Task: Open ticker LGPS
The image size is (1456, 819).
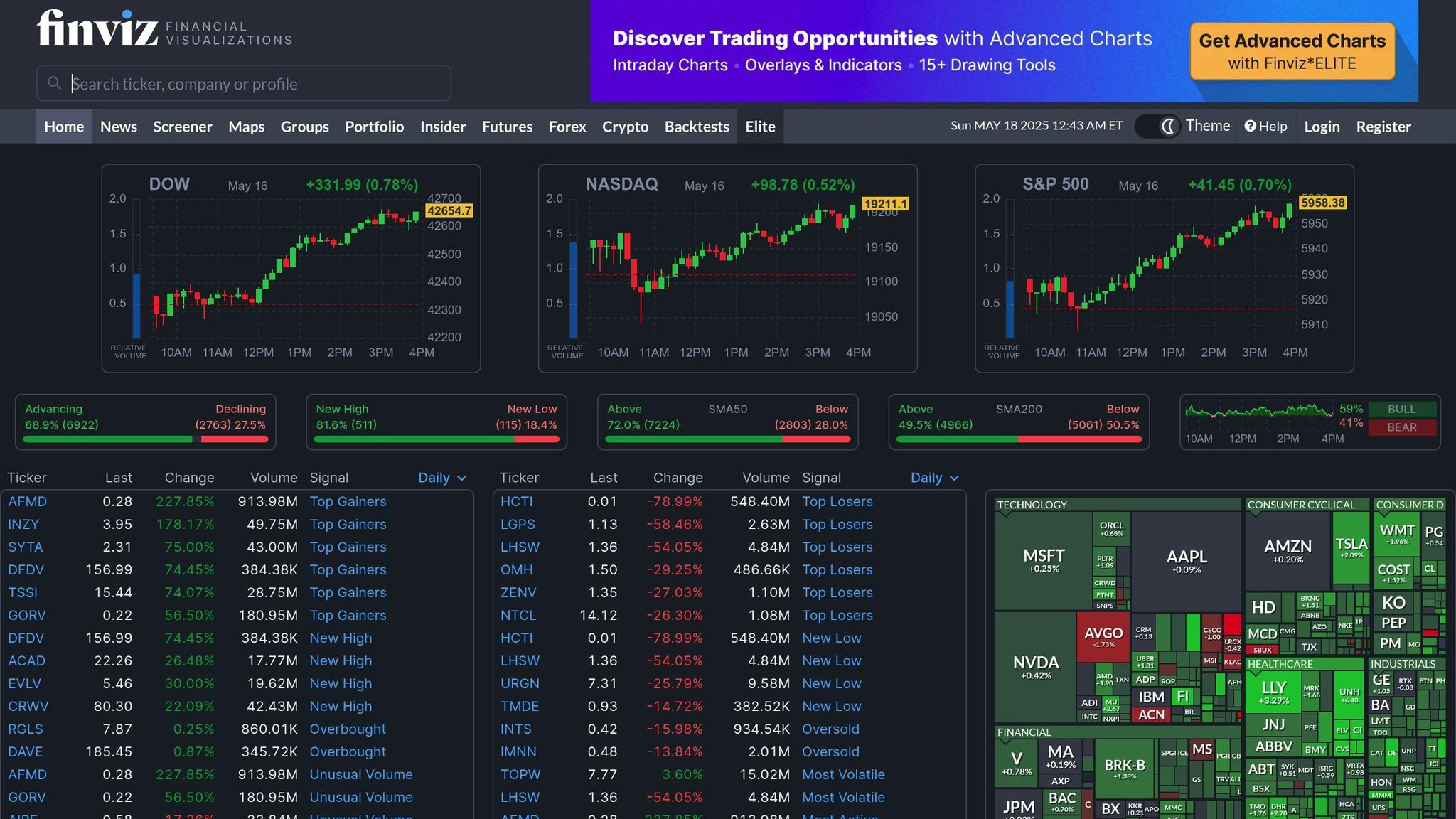Action: (518, 524)
